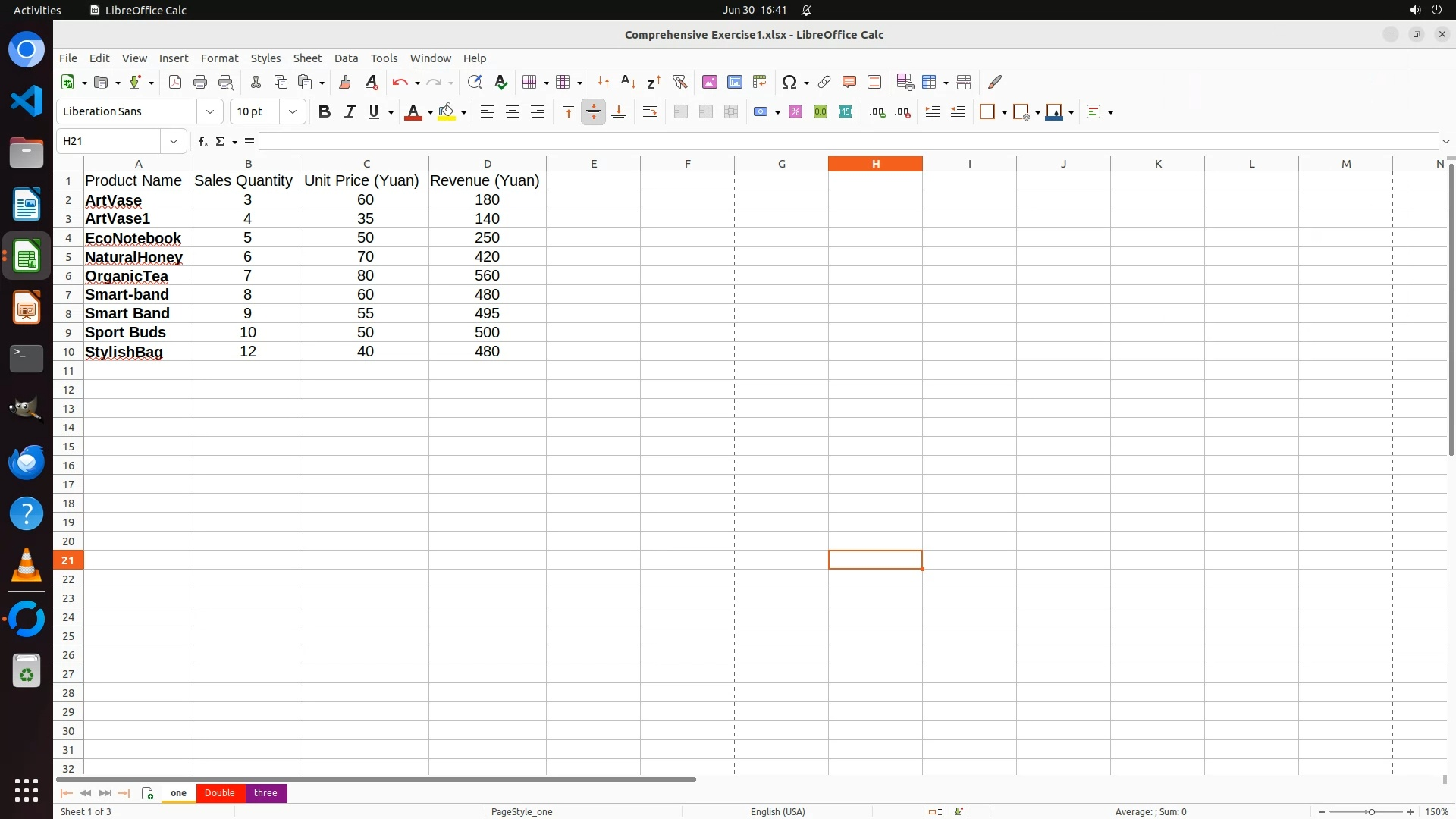Format cells as percent

pos(795,112)
